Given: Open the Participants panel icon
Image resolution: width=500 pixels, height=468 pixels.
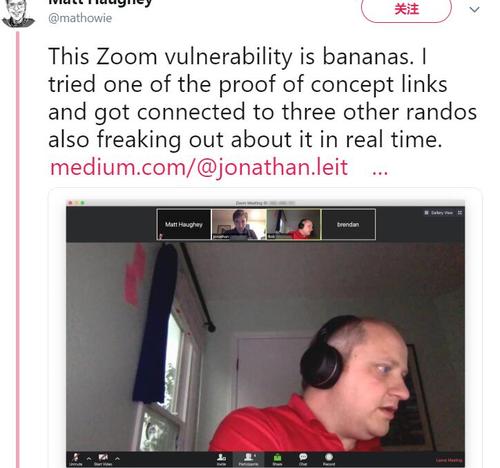Looking at the screenshot, I should [x=248, y=457].
